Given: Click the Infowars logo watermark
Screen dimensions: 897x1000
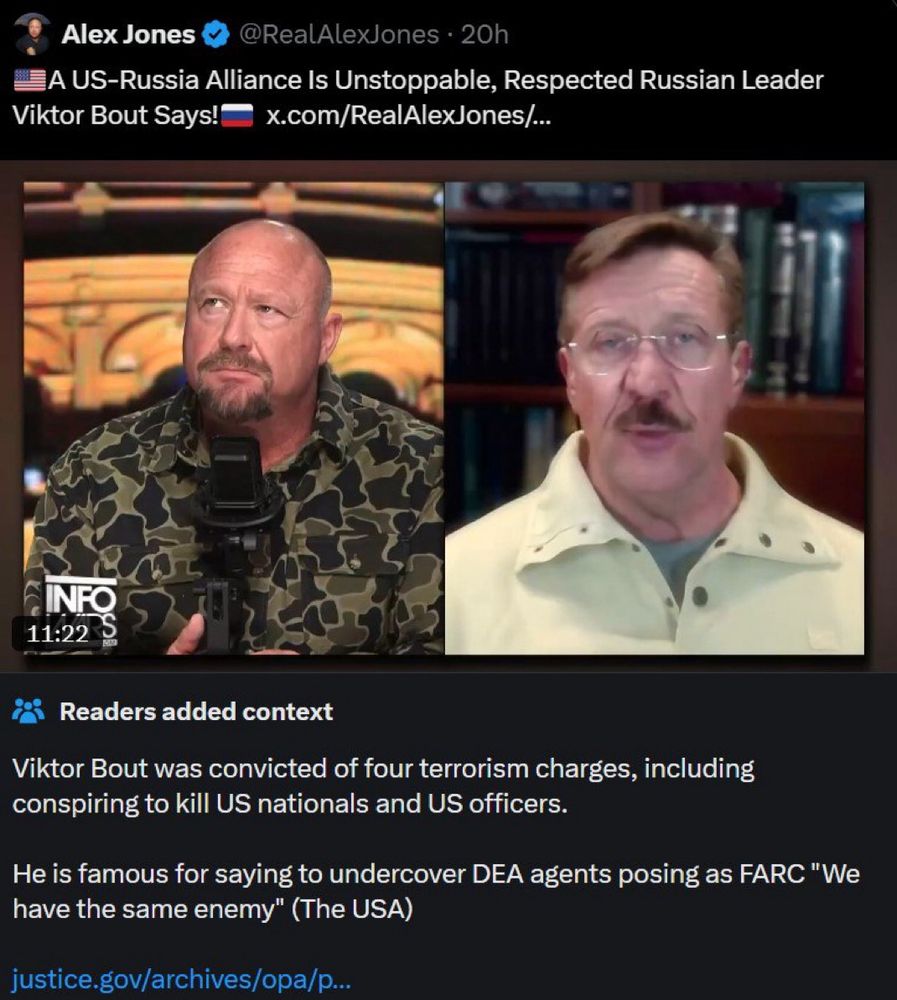Looking at the screenshot, I should pos(79,611).
